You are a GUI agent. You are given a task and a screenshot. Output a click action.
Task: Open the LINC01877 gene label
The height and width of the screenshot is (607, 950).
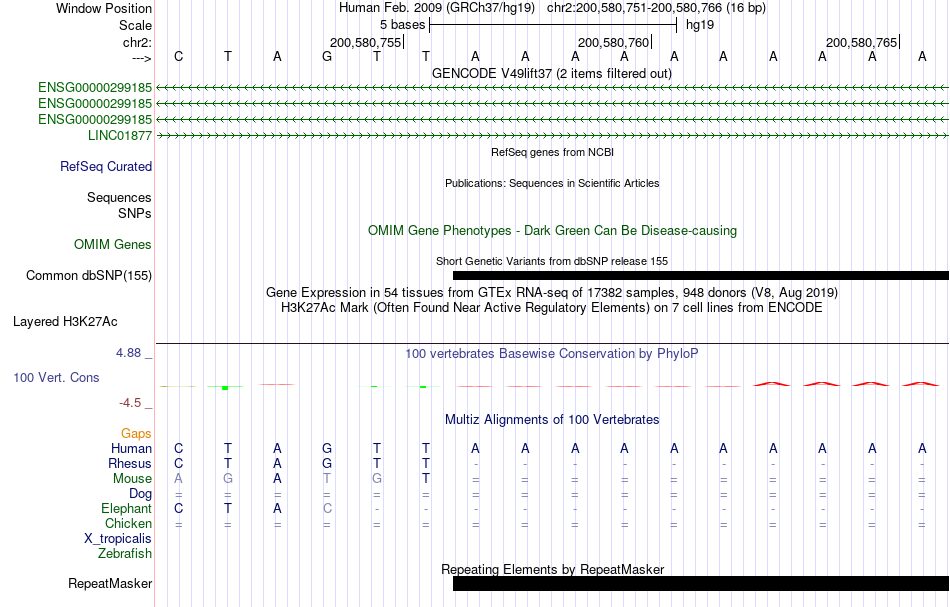point(120,136)
